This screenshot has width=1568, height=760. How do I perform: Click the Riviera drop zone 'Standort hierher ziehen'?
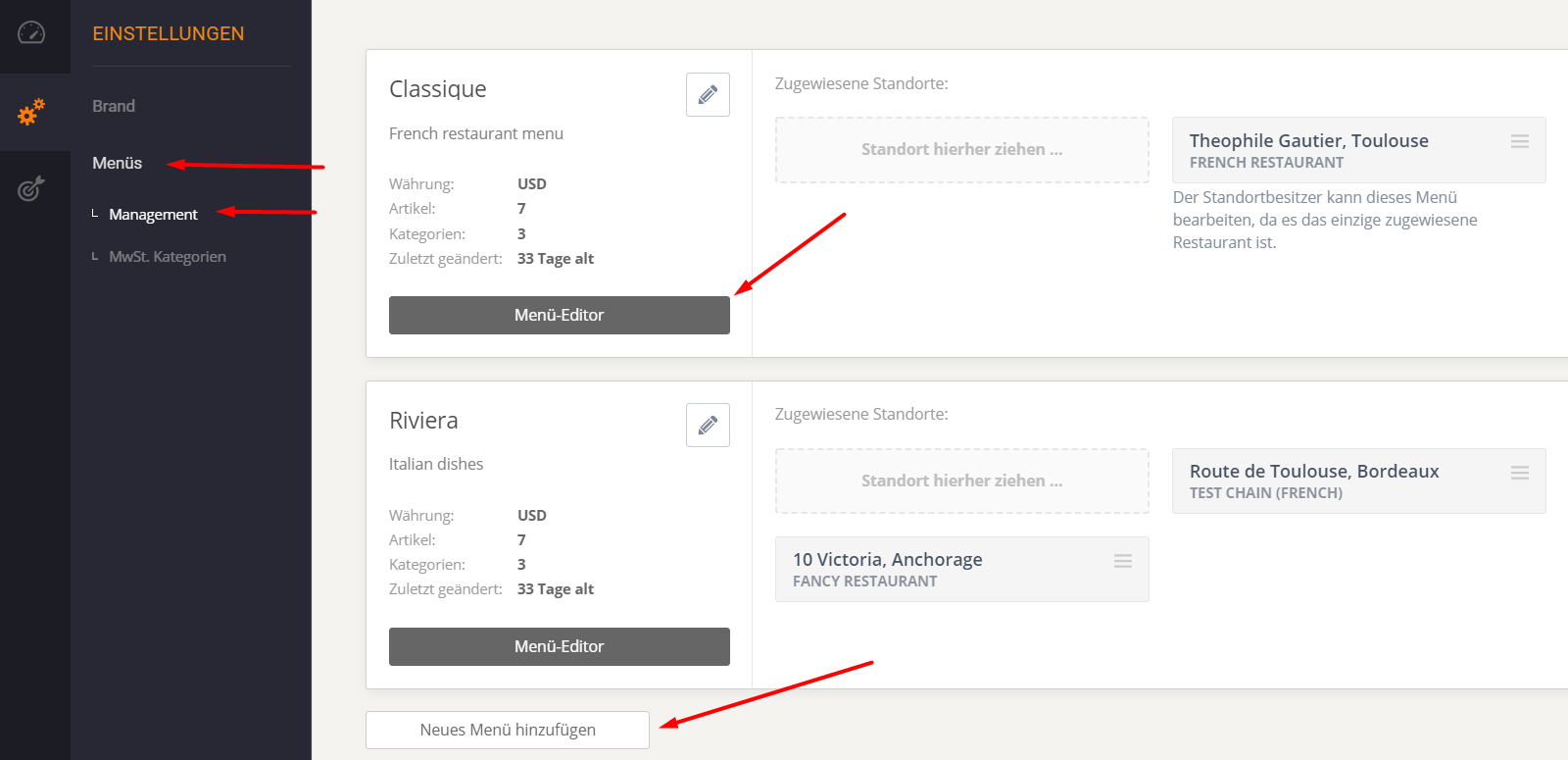coord(962,481)
